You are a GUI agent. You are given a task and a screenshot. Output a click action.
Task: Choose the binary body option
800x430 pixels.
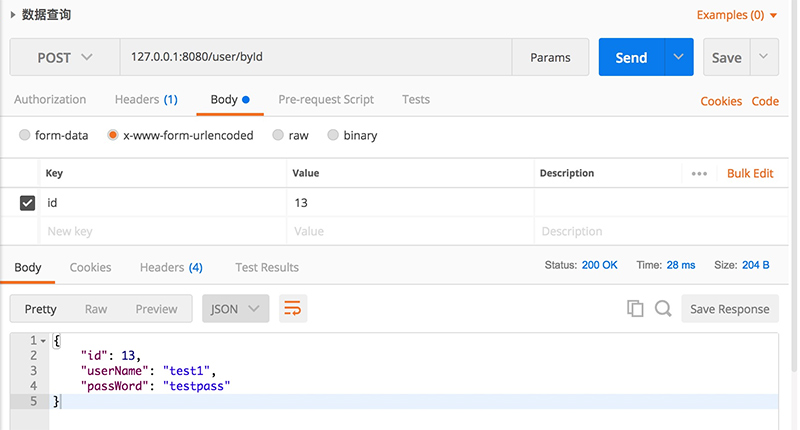333,135
